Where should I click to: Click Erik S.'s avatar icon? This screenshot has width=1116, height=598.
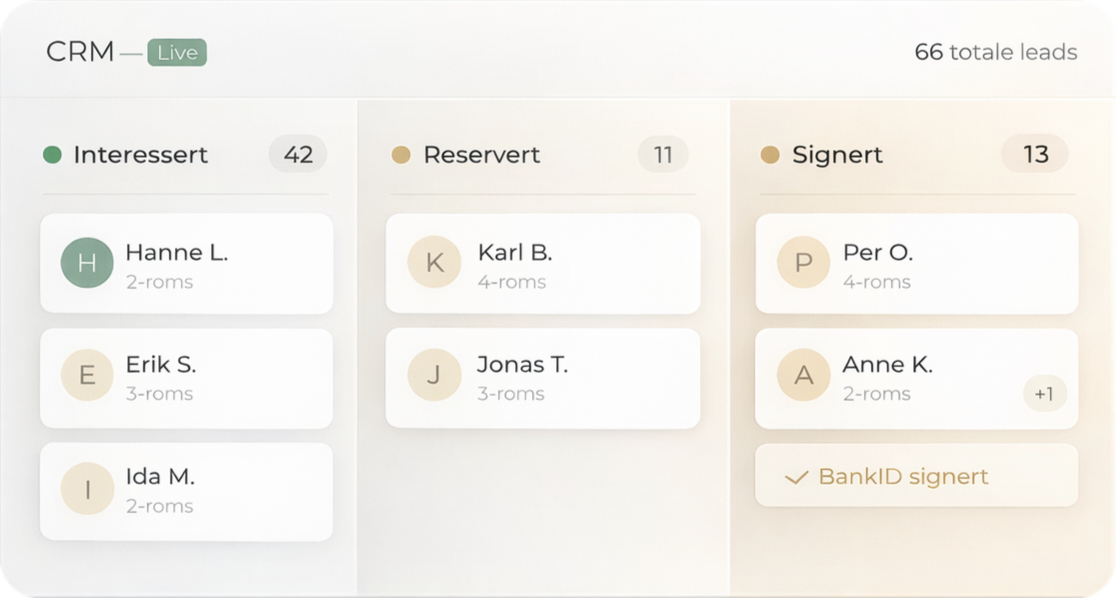[x=87, y=375]
